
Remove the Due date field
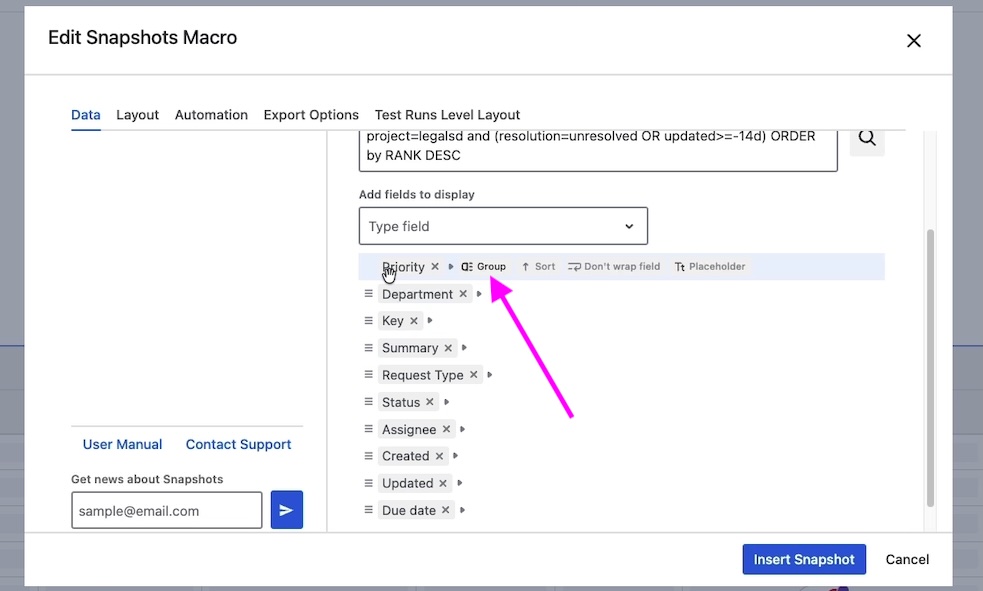(446, 510)
